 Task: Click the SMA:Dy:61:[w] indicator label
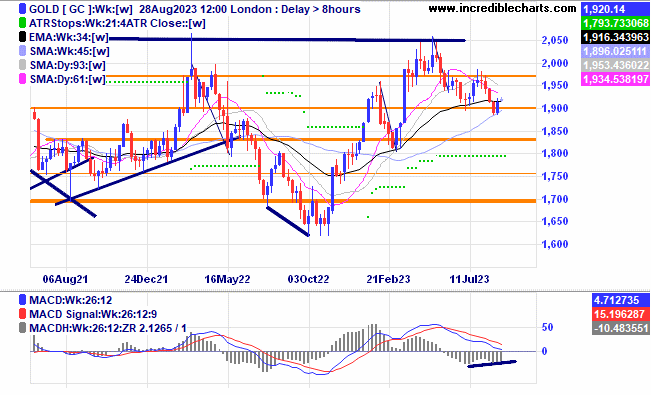point(67,79)
